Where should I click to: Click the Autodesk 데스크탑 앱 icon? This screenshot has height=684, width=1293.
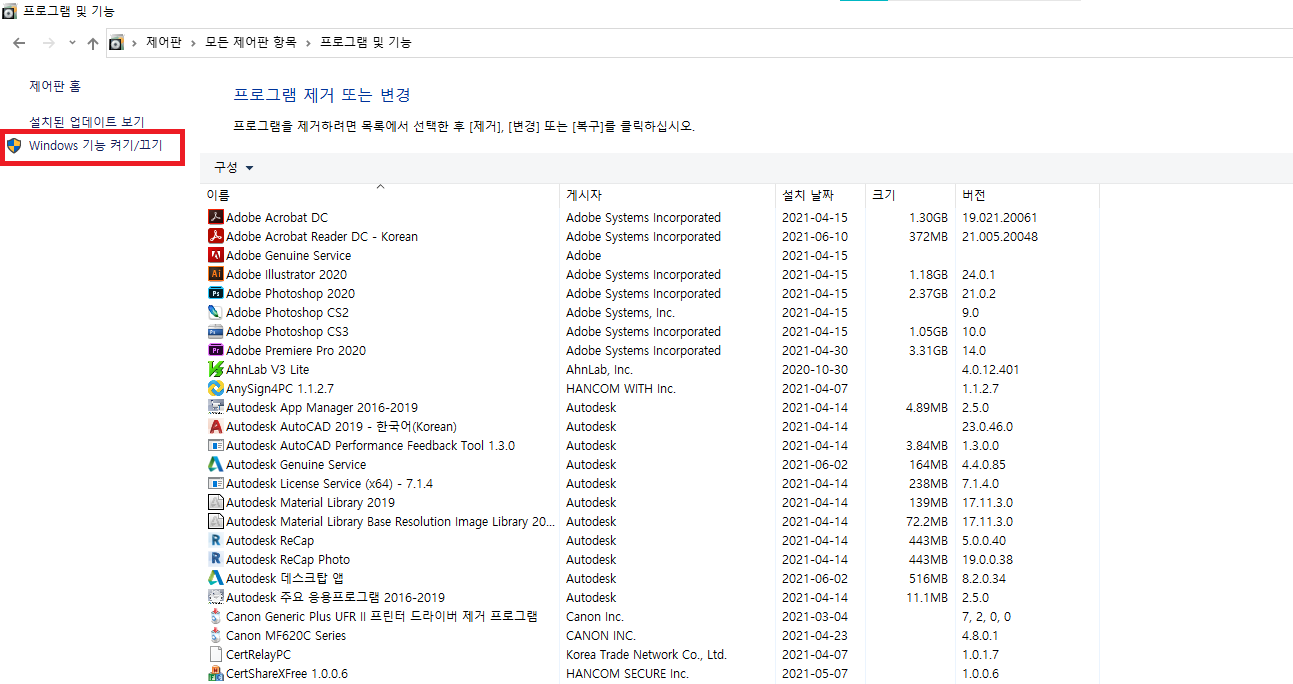pyautogui.click(x=215, y=578)
